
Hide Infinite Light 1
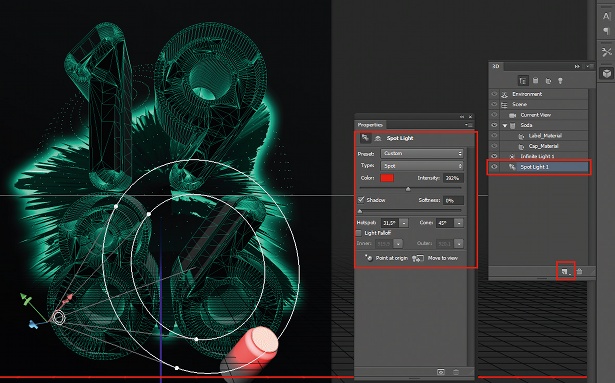tap(494, 156)
